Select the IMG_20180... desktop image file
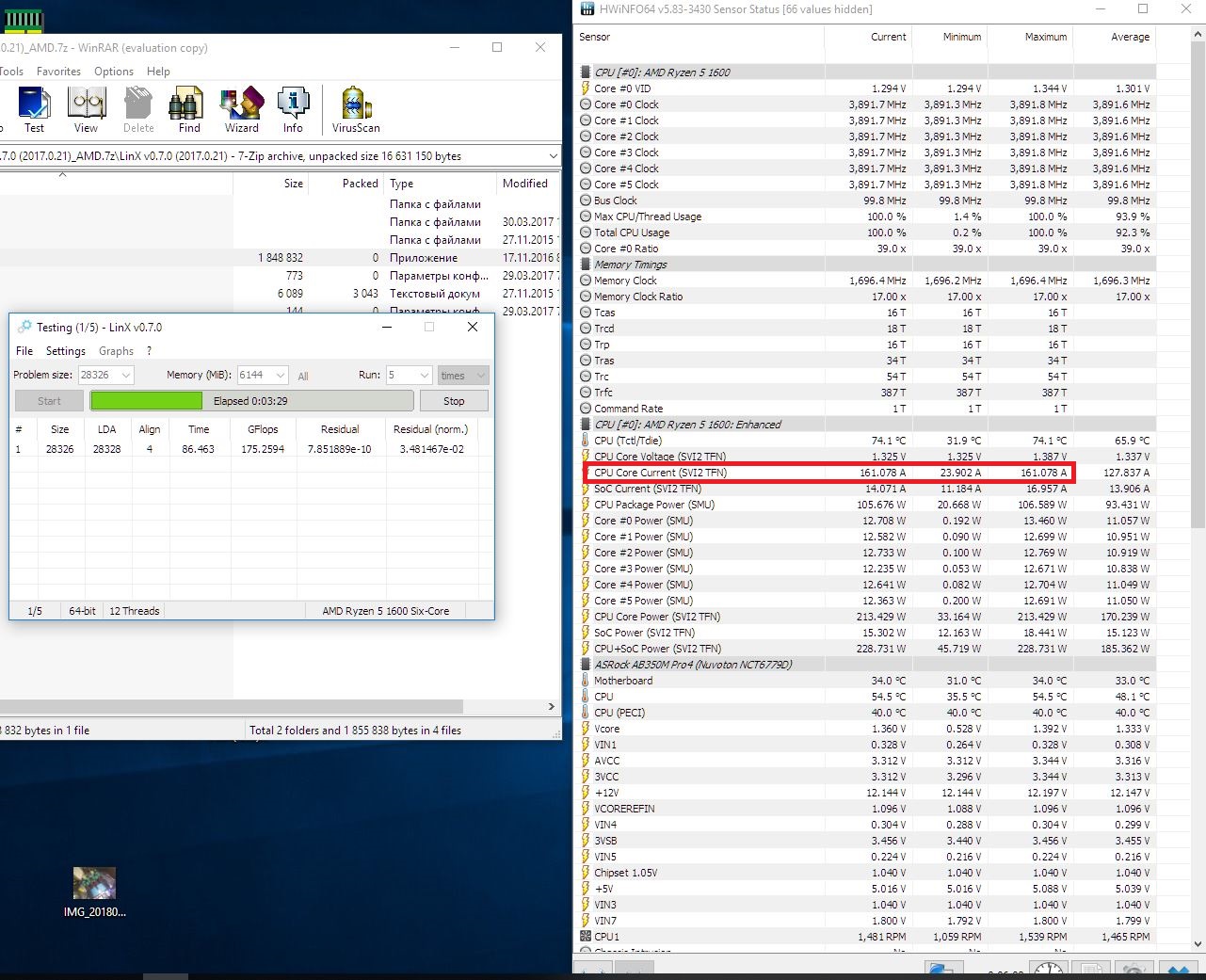This screenshot has width=1206, height=980. pos(94,892)
